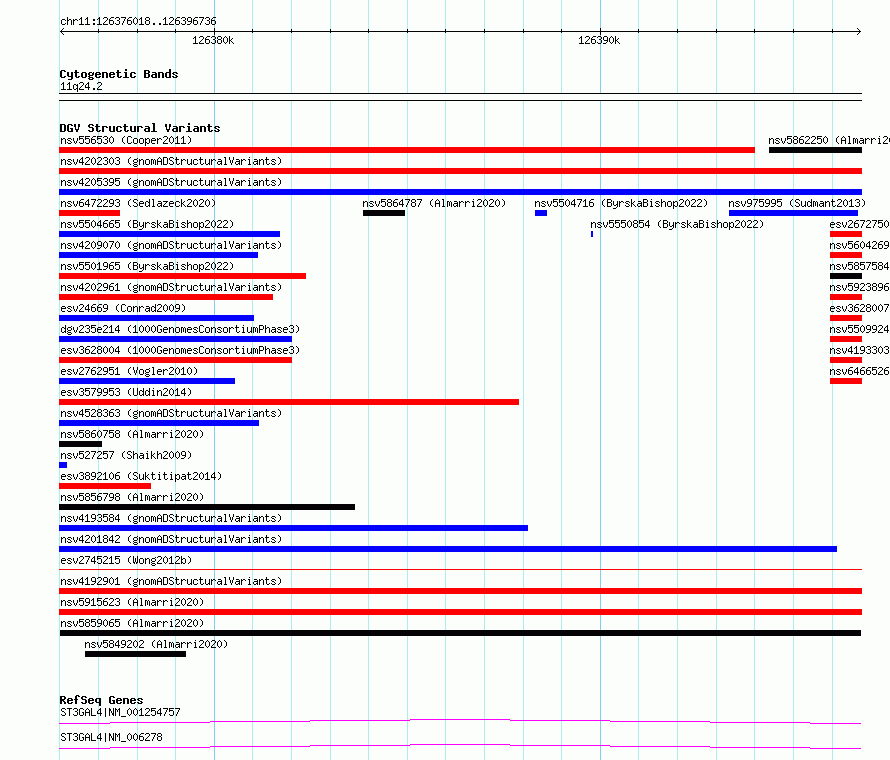Open nsv527257 (Shaikh2009) variant label
Screen dimensions: 890x760
tap(126, 455)
